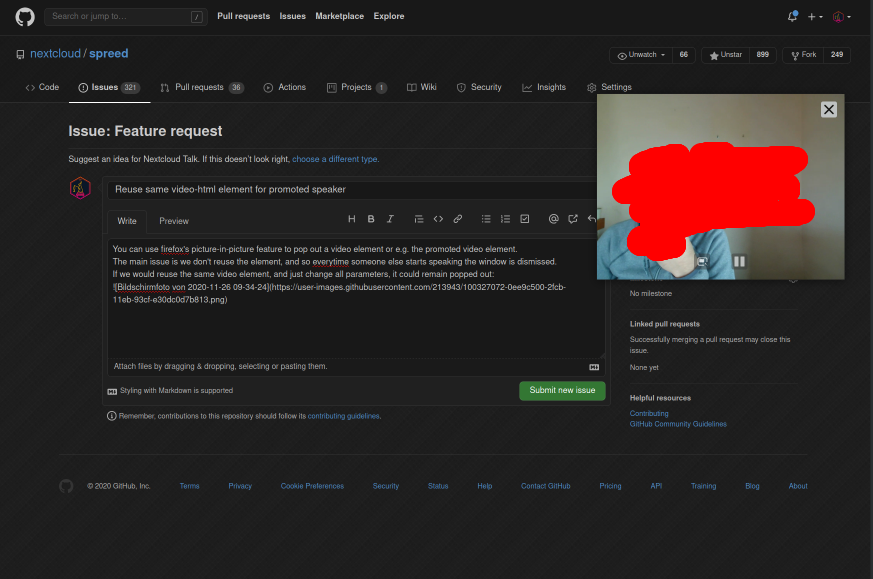The width and height of the screenshot is (873, 579).
Task: Switch to the Wiki tab
Action: [x=421, y=87]
